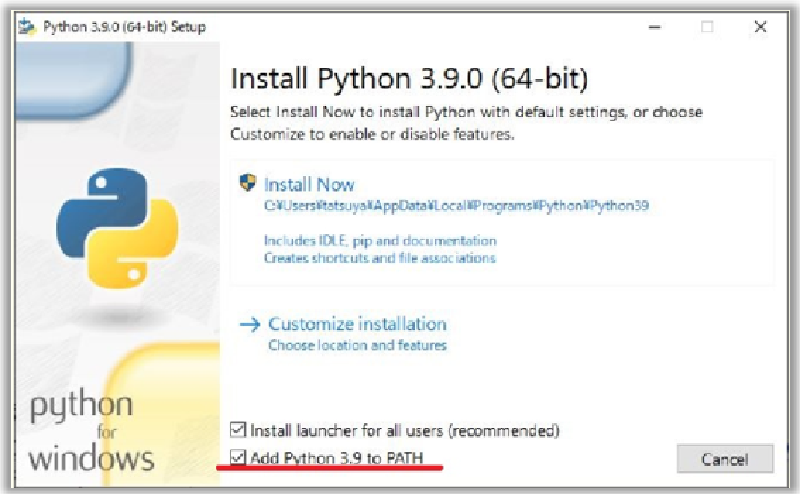Toggle Install launcher for all users checkbox

tap(238, 430)
